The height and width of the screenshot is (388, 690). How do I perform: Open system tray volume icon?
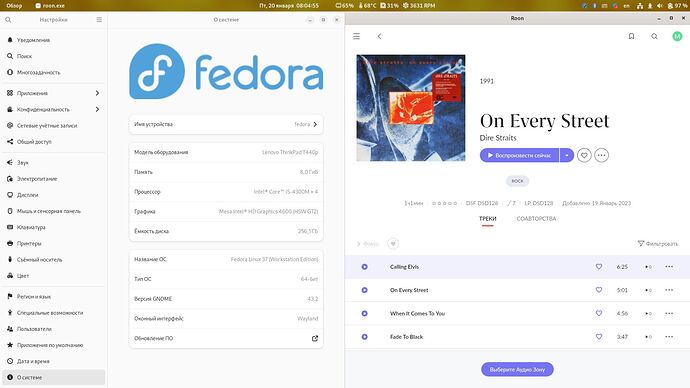pos(660,6)
